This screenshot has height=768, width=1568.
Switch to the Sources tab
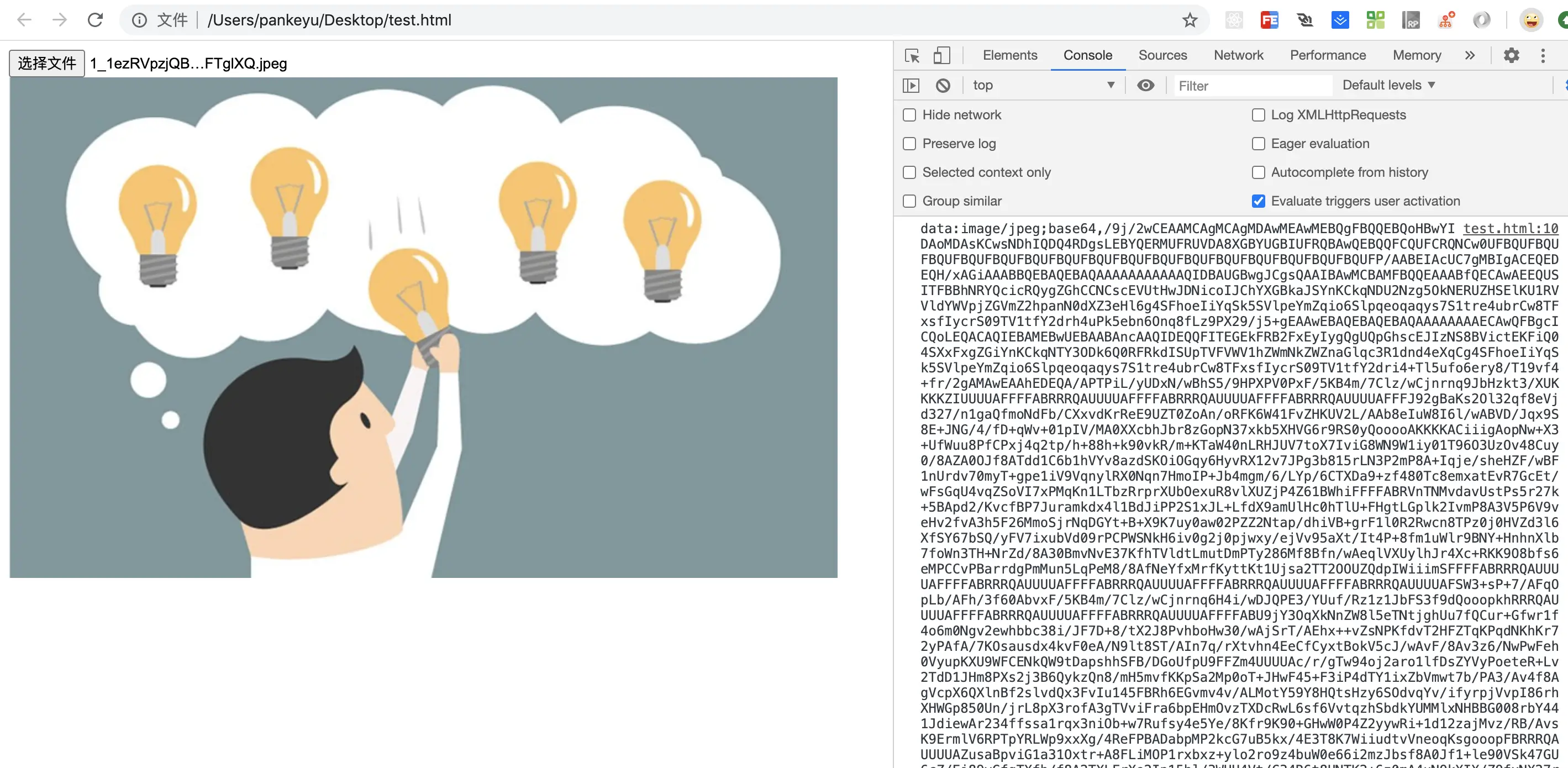coord(1162,55)
